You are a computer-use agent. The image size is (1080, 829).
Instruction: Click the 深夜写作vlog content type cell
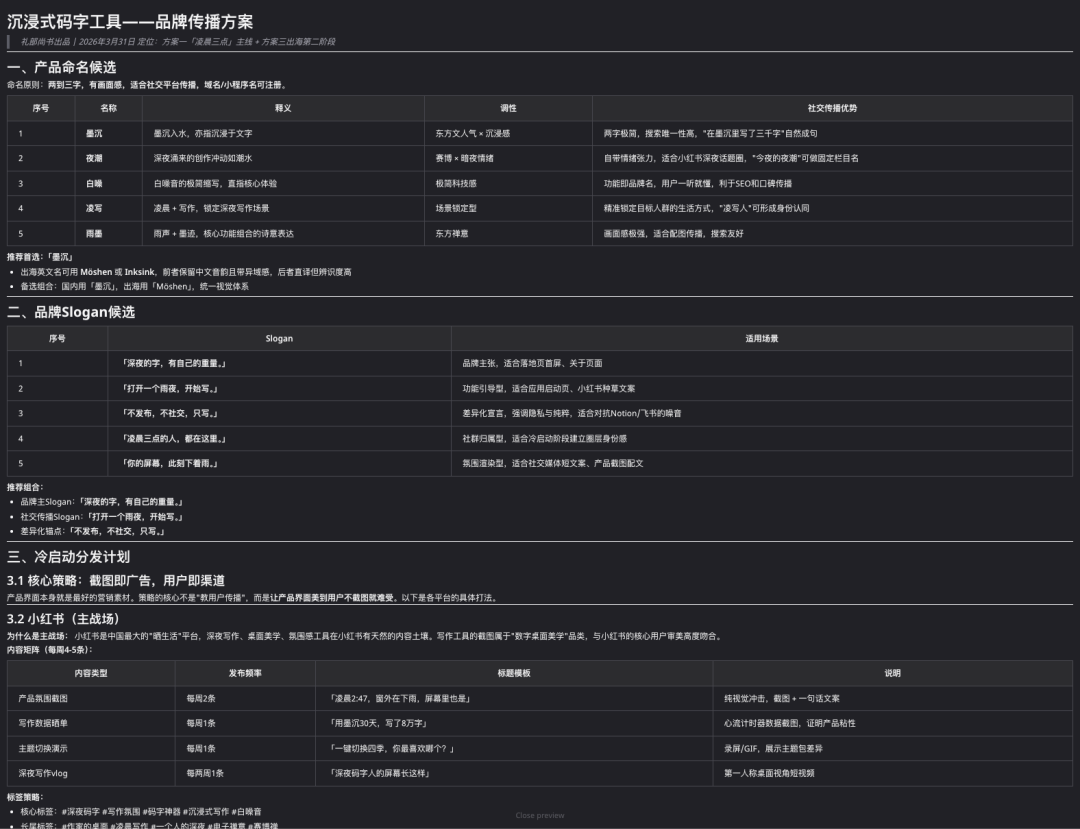click(44, 773)
